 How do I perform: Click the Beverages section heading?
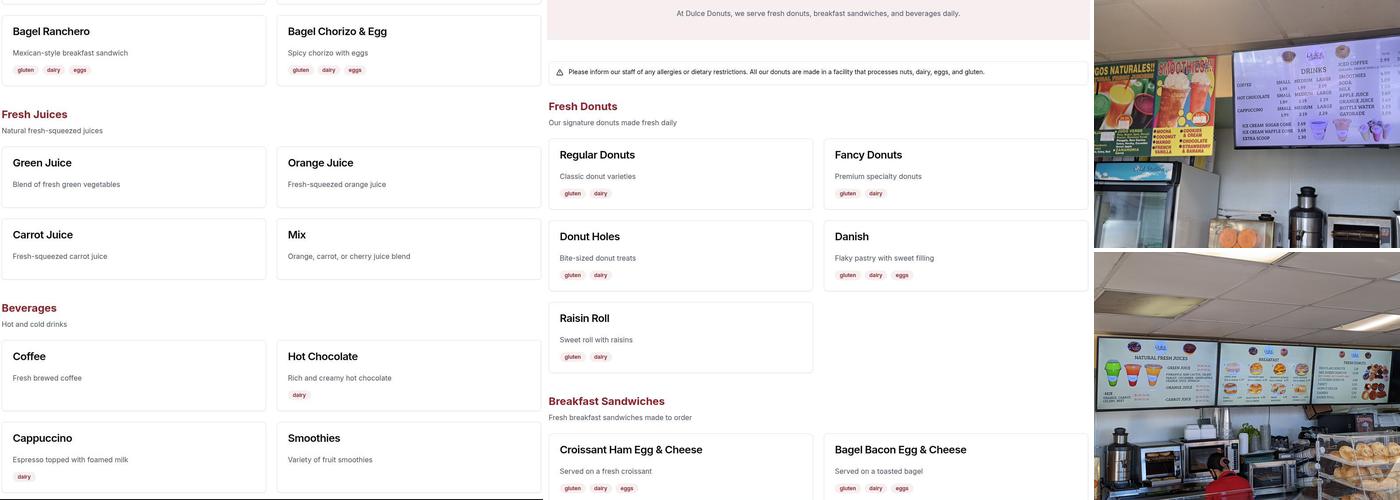click(29, 308)
